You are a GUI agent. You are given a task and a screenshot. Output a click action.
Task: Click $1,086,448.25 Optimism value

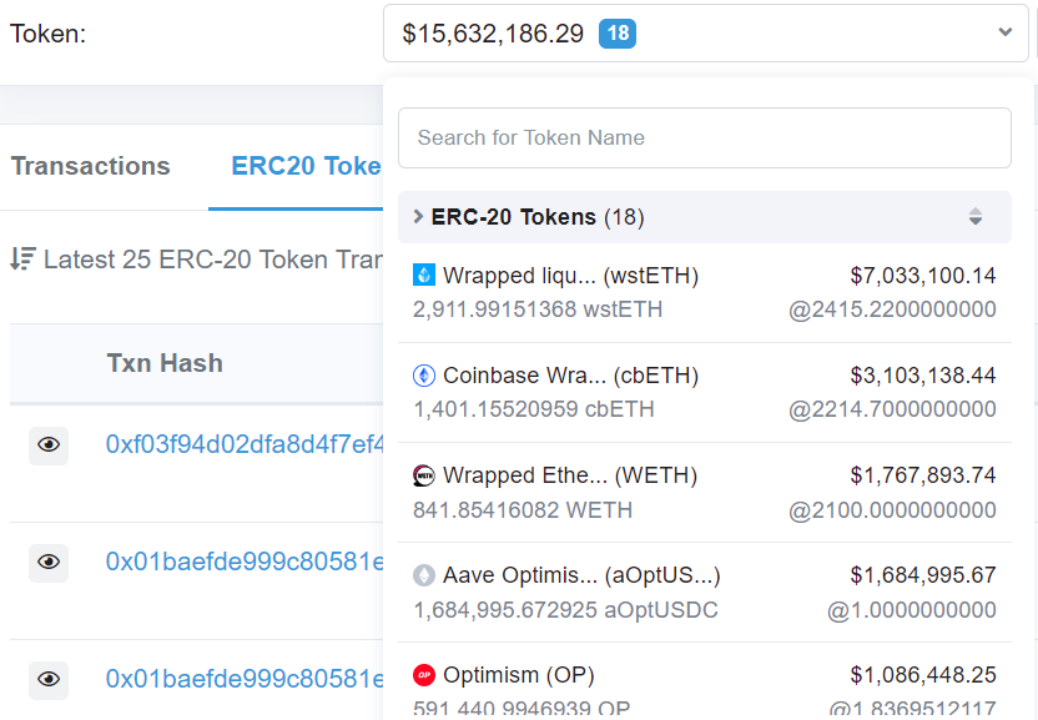(923, 675)
